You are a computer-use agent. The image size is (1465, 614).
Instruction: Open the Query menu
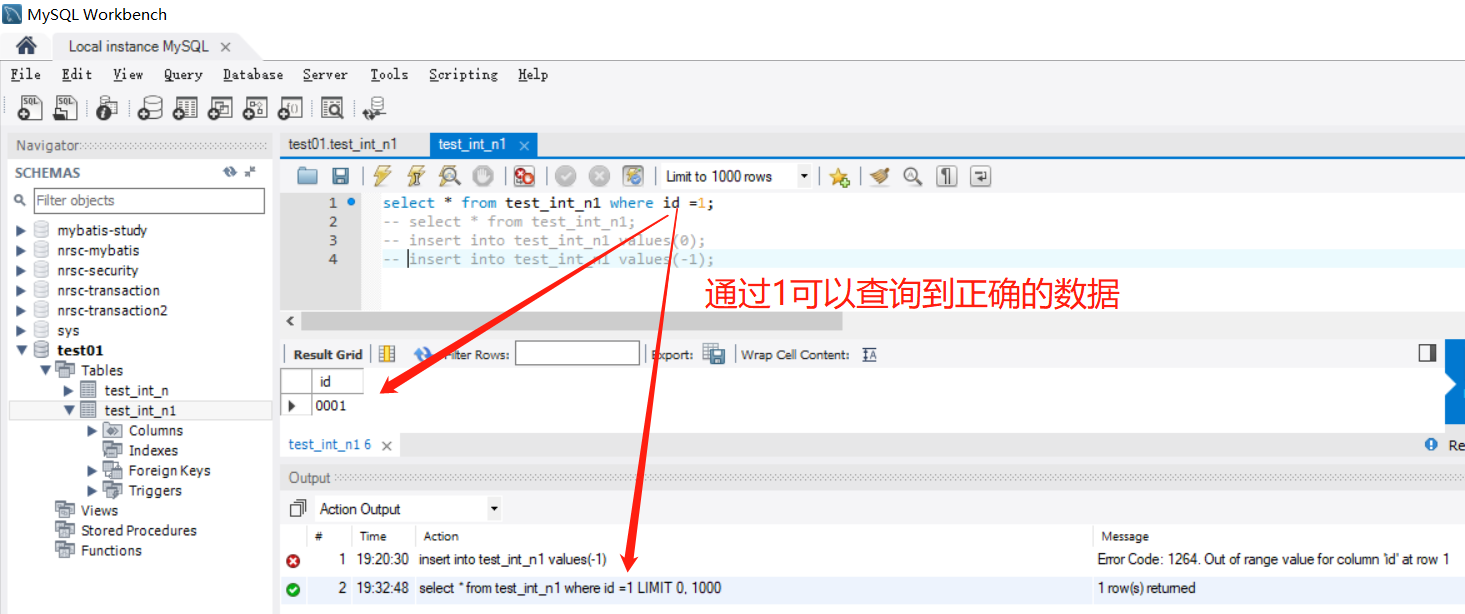(x=183, y=75)
